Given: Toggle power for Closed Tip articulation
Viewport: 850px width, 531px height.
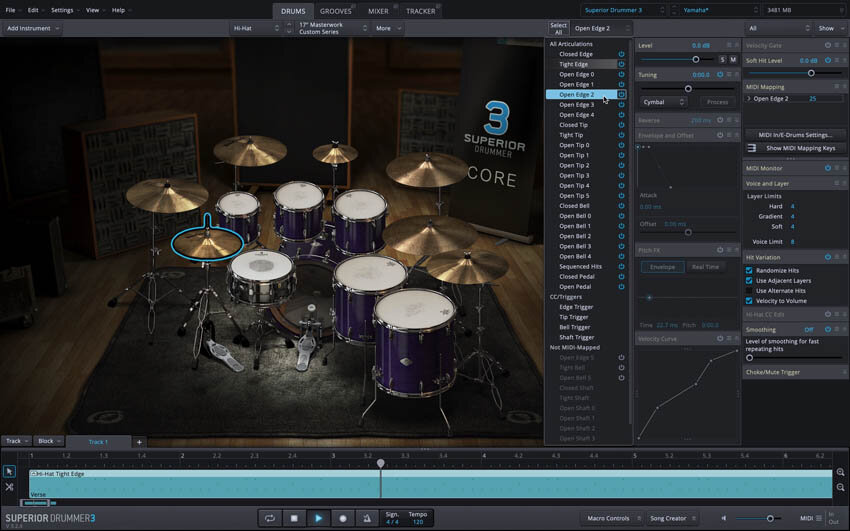Looking at the screenshot, I should pyautogui.click(x=621, y=125).
